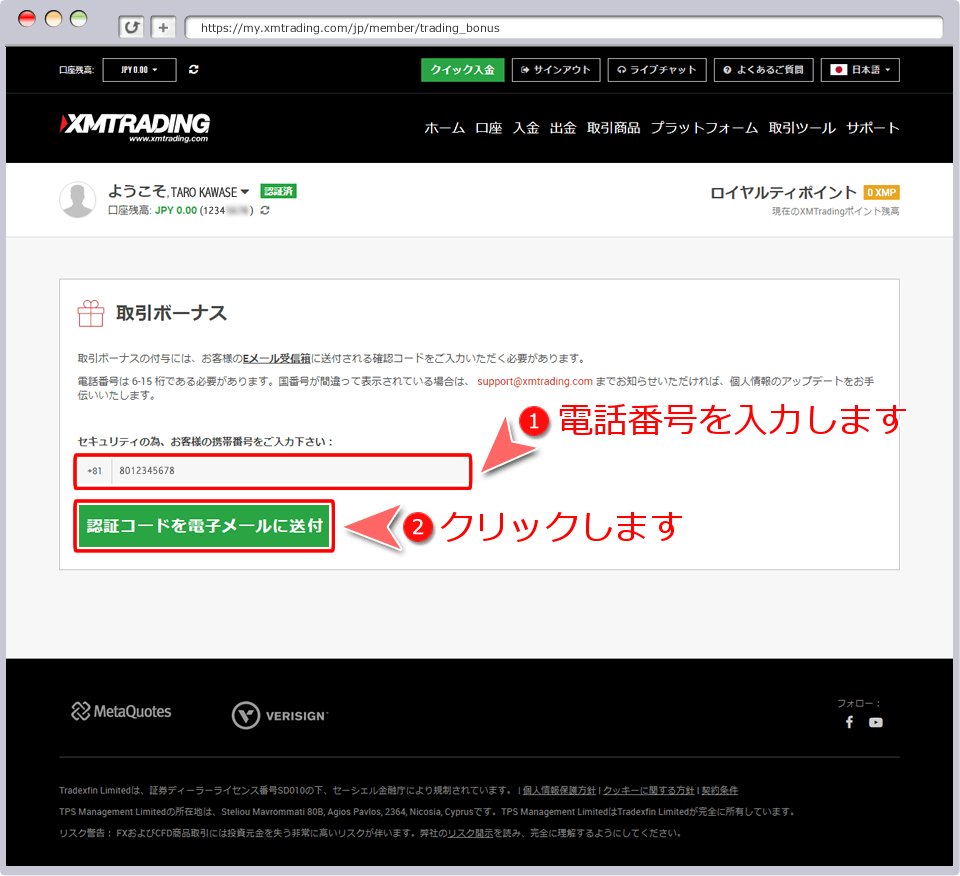
Task: Open the Eメール受信箱 link
Action: coord(277,358)
